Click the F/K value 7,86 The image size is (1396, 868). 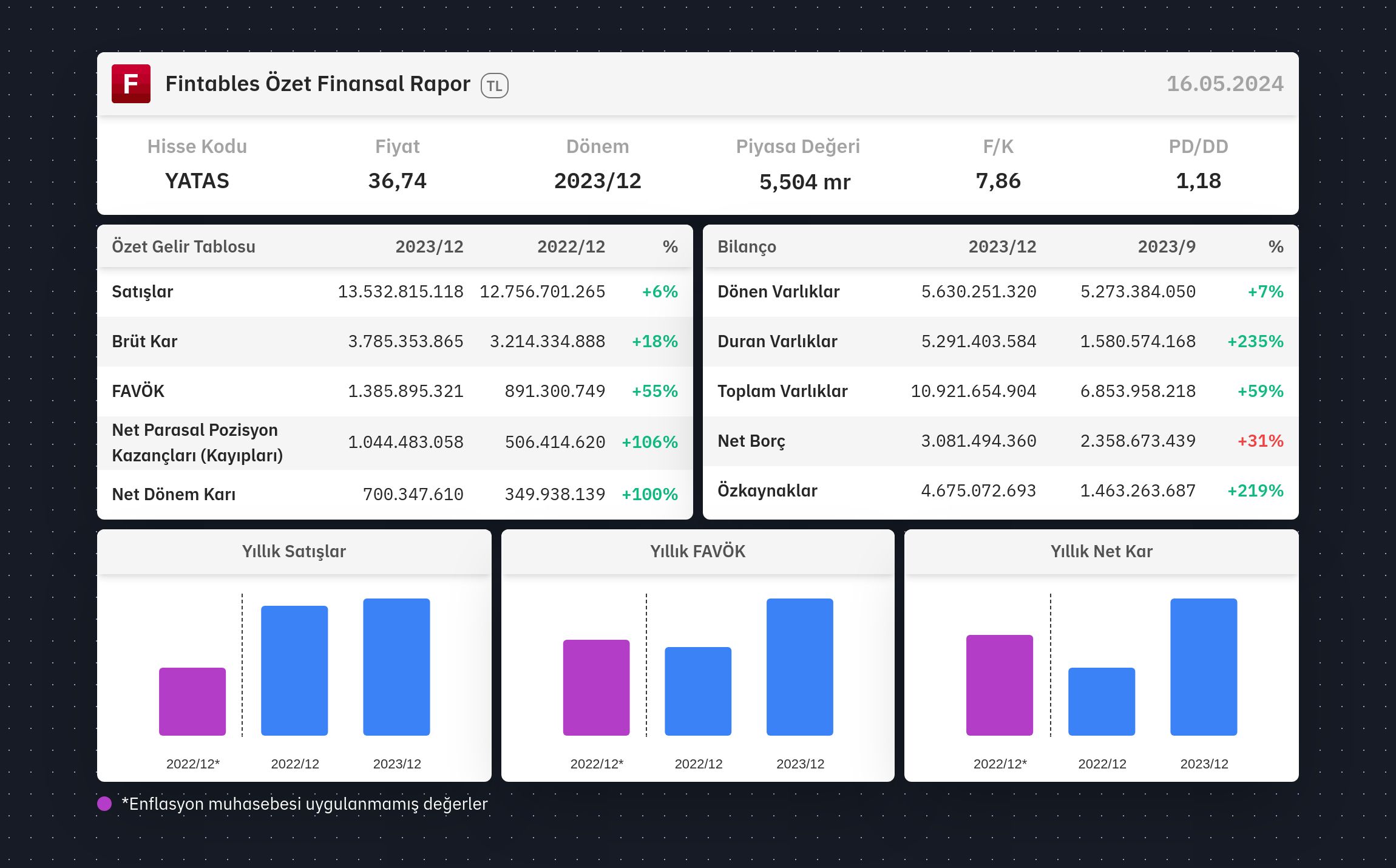pos(998,181)
